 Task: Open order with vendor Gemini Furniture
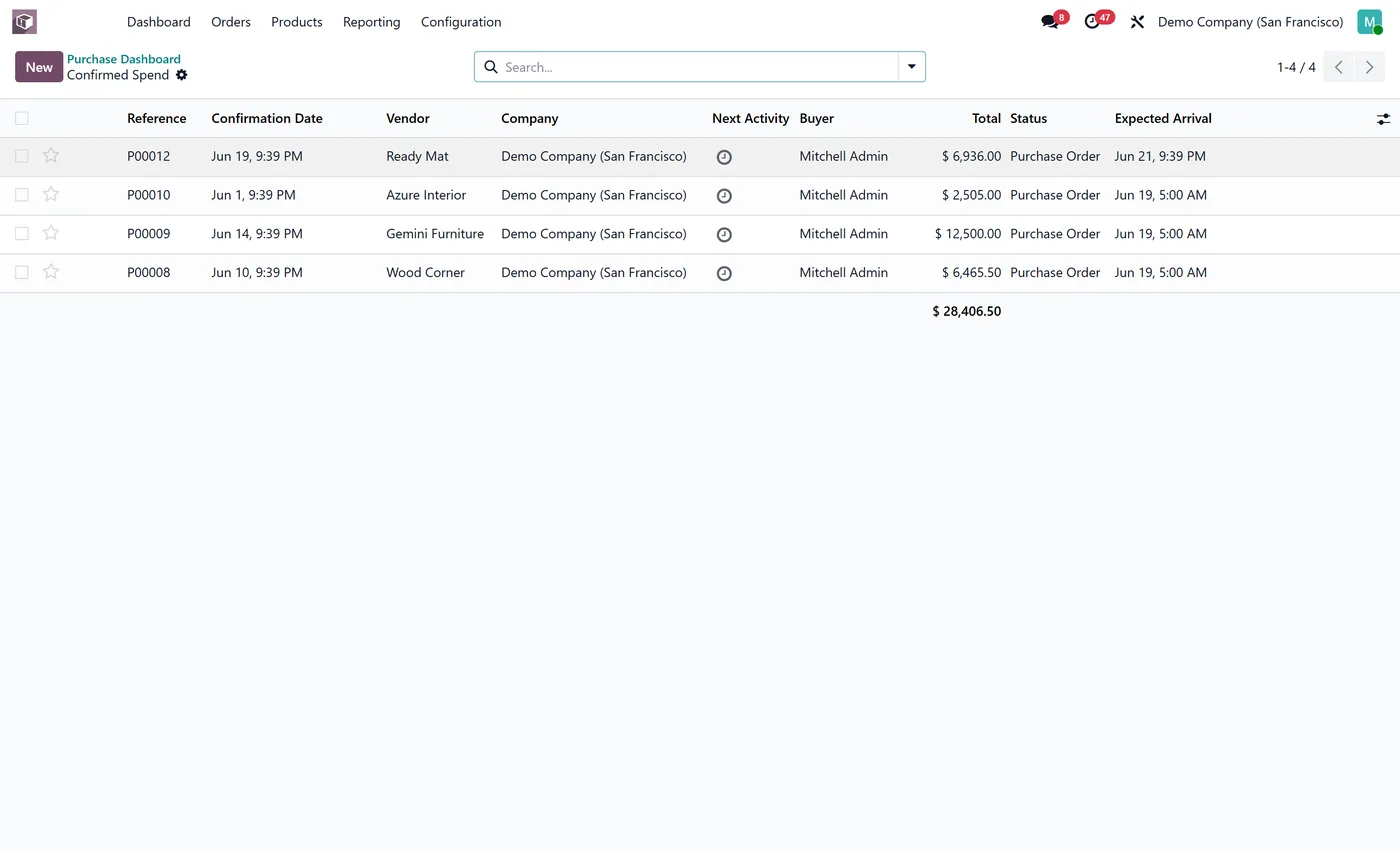[x=435, y=233]
